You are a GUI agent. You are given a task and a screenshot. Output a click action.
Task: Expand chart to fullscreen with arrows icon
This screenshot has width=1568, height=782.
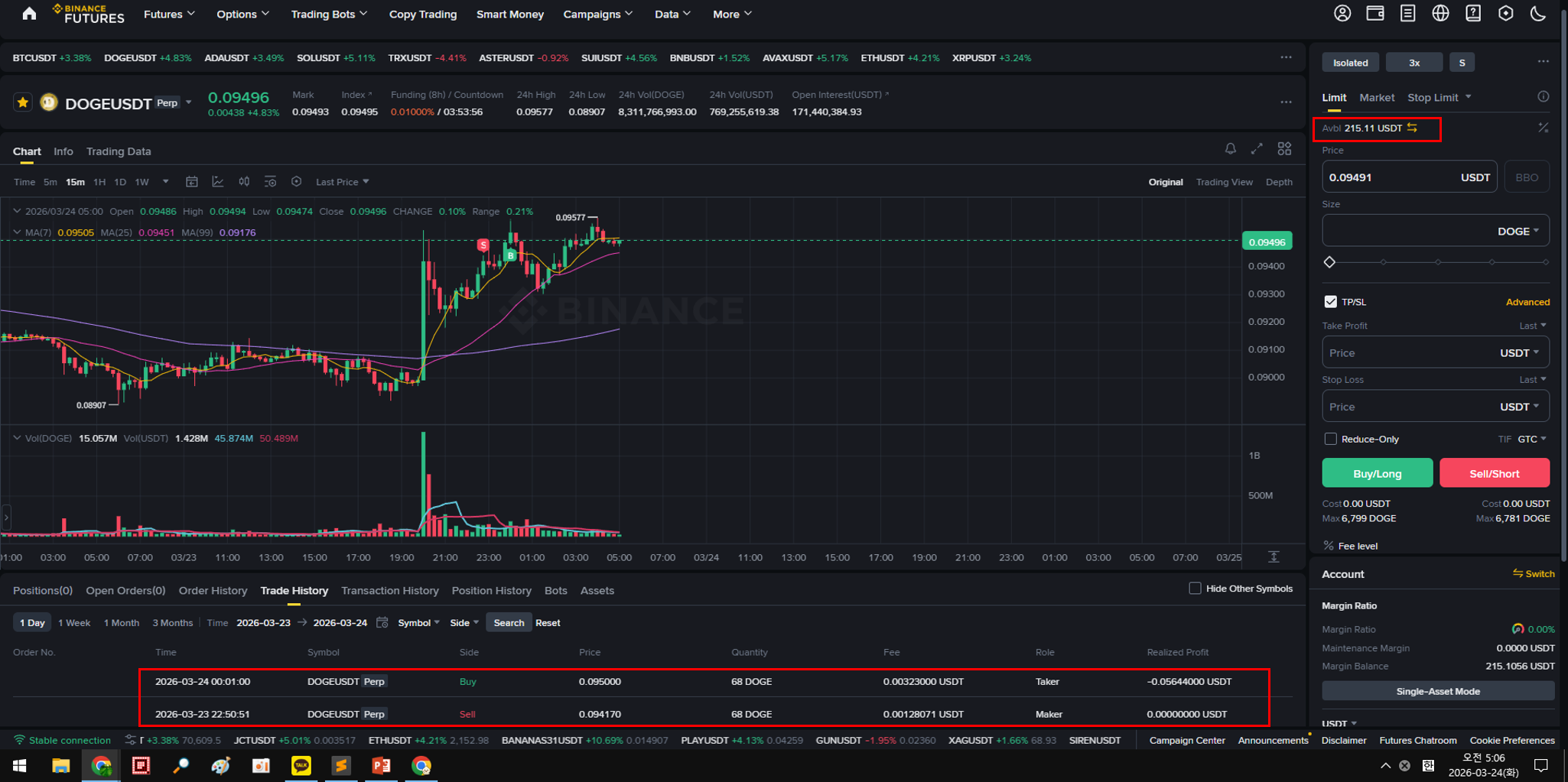pos(1257,149)
